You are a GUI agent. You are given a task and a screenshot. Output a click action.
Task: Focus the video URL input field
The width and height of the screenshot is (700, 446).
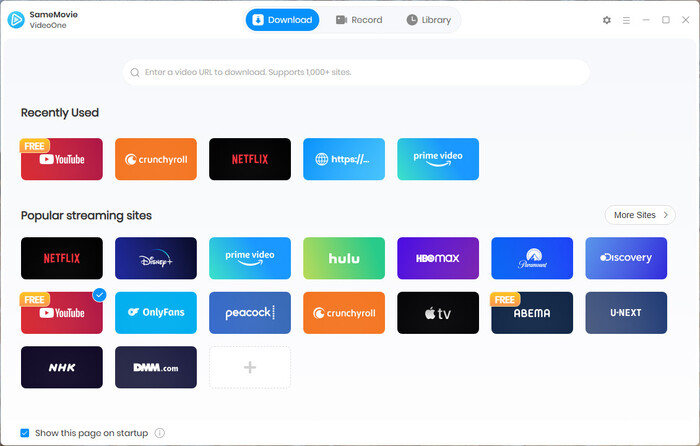click(x=356, y=72)
